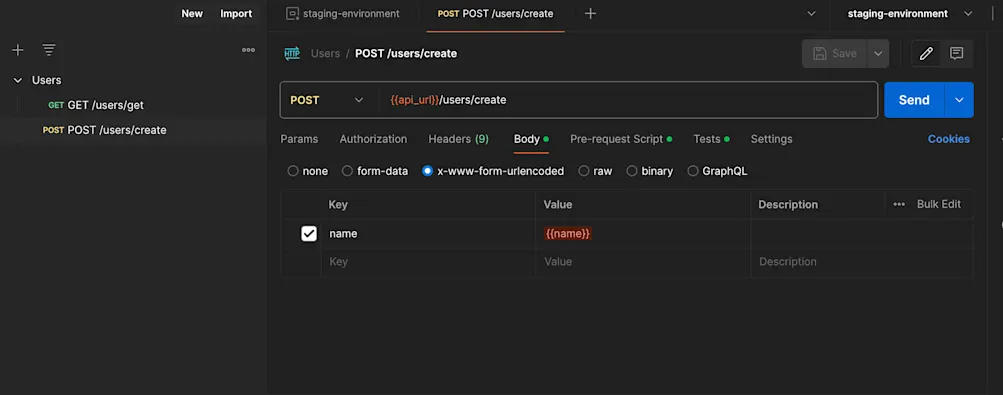Image resolution: width=1003 pixels, height=395 pixels.
Task: Click the New button
Action: click(x=192, y=13)
